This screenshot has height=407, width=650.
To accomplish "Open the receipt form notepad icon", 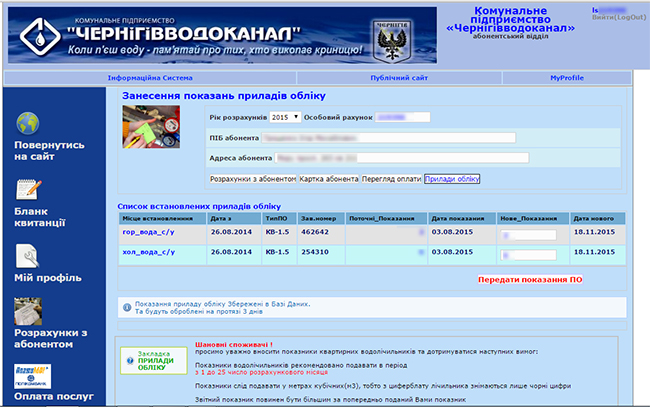I will click(27, 190).
